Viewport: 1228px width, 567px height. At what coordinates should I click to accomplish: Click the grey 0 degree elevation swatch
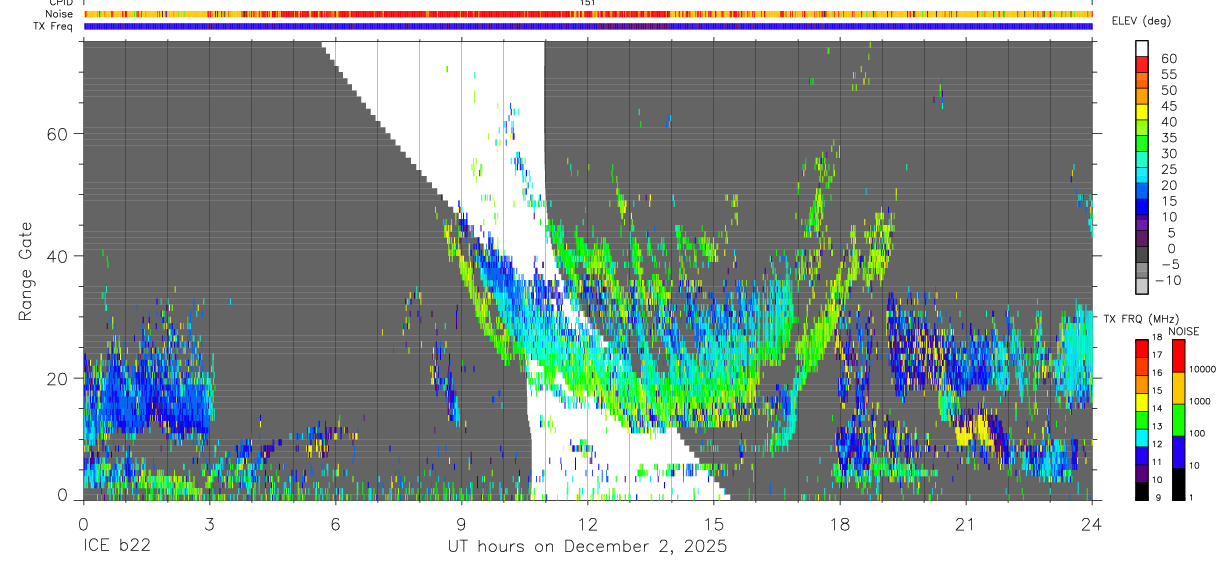point(1142,255)
